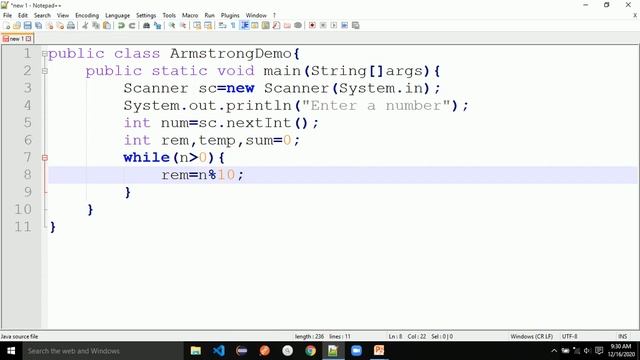Image resolution: width=640 pixels, height=360 pixels.
Task: Toggle INS insert mode in status bar
Action: pyautogui.click(x=622, y=336)
